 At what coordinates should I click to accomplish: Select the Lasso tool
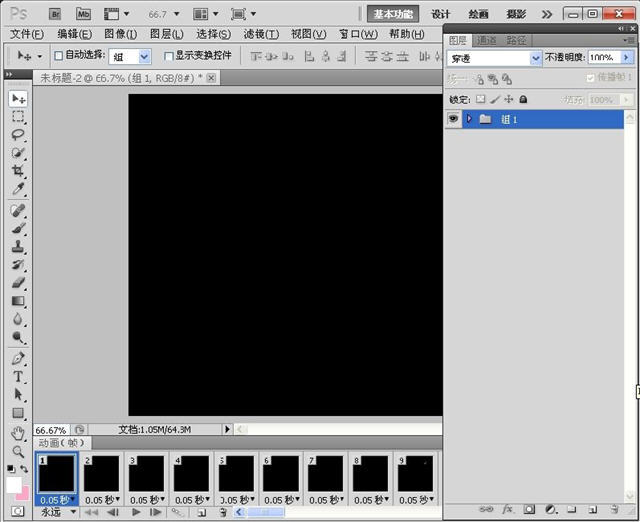coord(18,135)
